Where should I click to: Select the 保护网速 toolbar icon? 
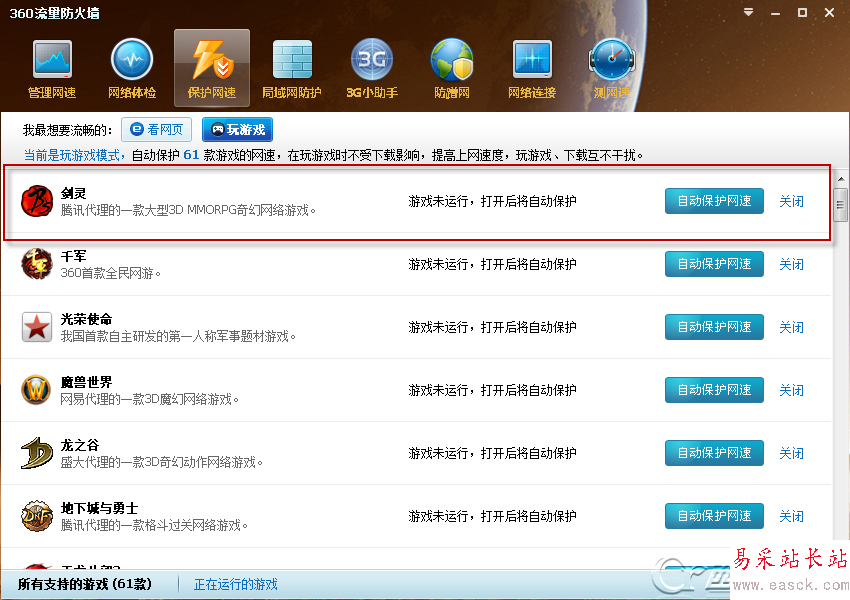tap(212, 69)
